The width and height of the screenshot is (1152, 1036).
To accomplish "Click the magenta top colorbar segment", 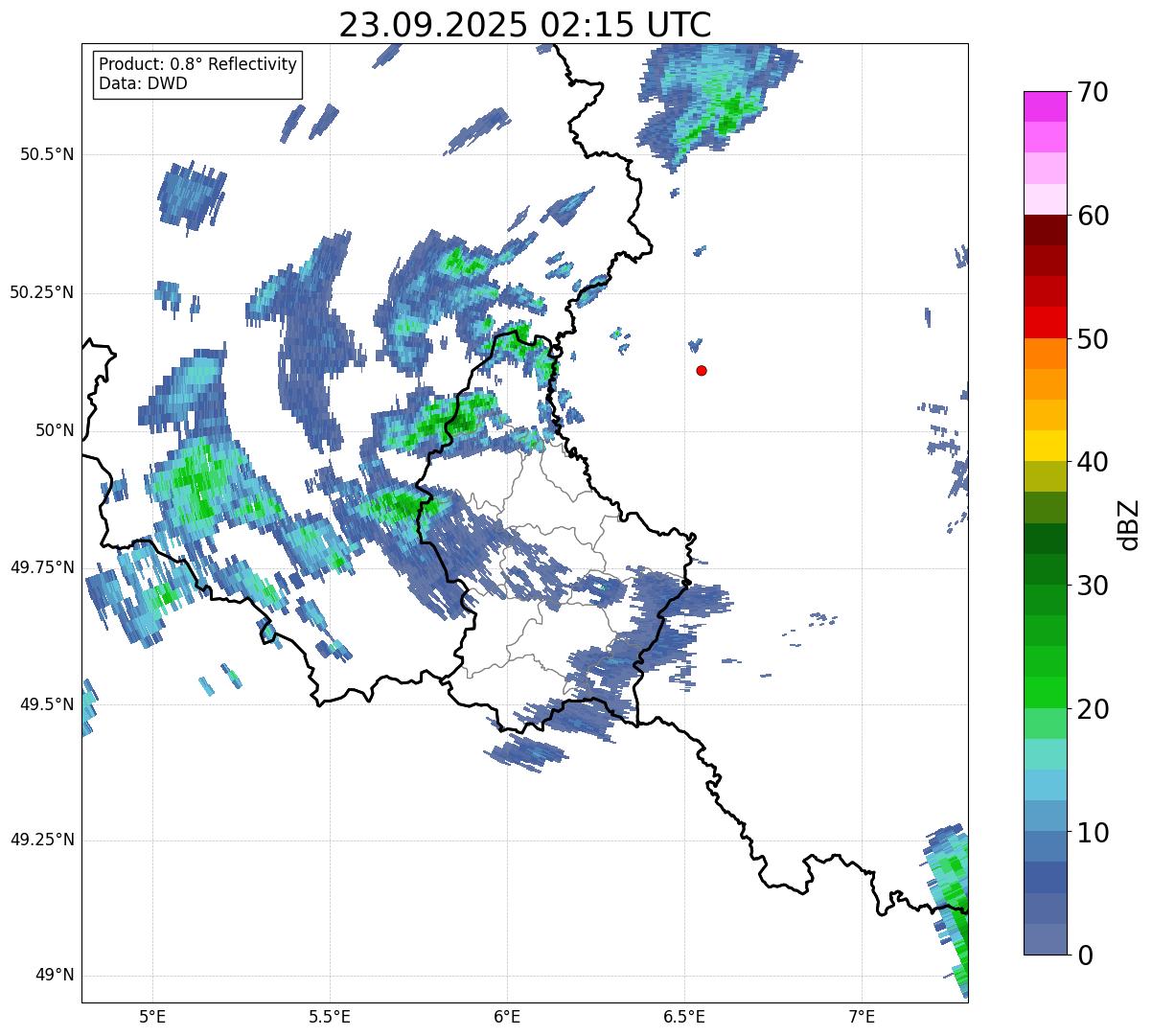I will 1045,106.
